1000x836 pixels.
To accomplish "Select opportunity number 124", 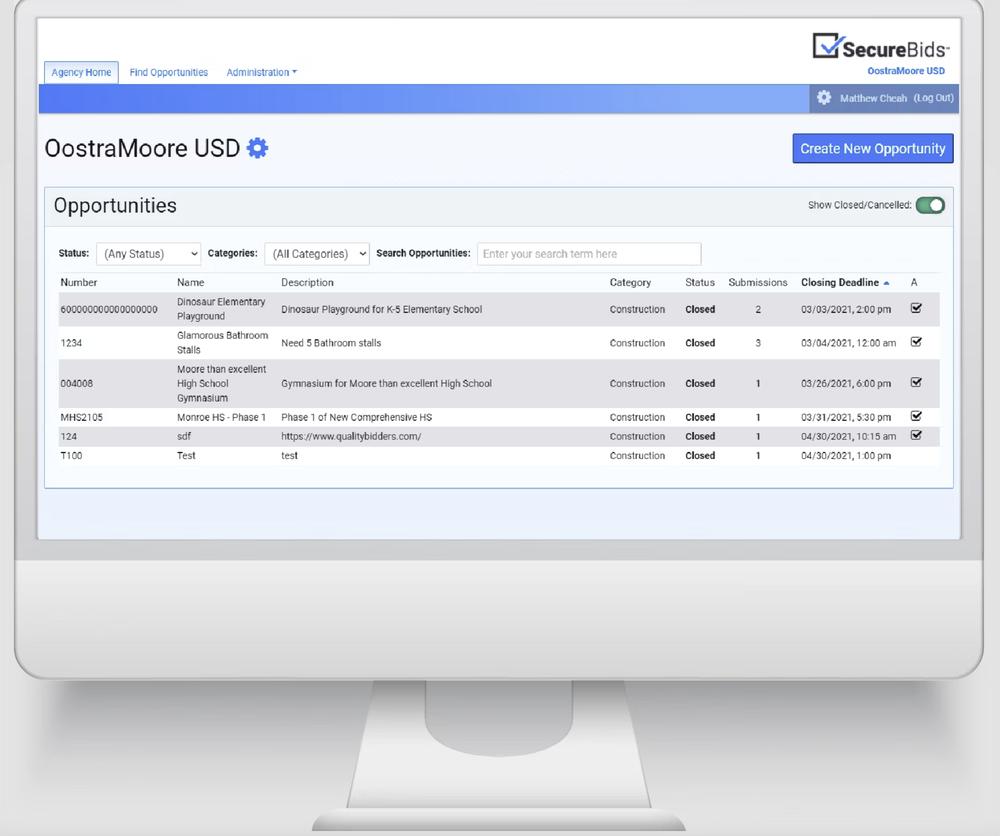I will (x=68, y=436).
